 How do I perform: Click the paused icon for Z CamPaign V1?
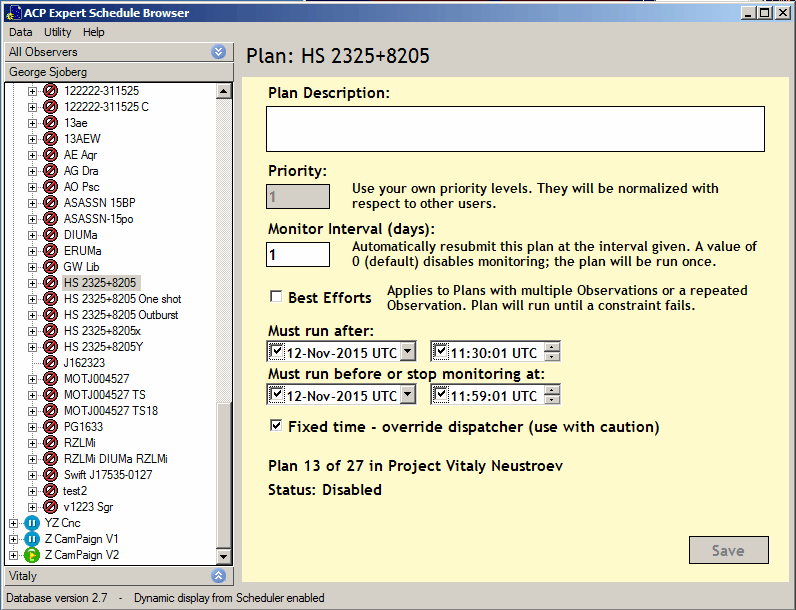[31, 539]
